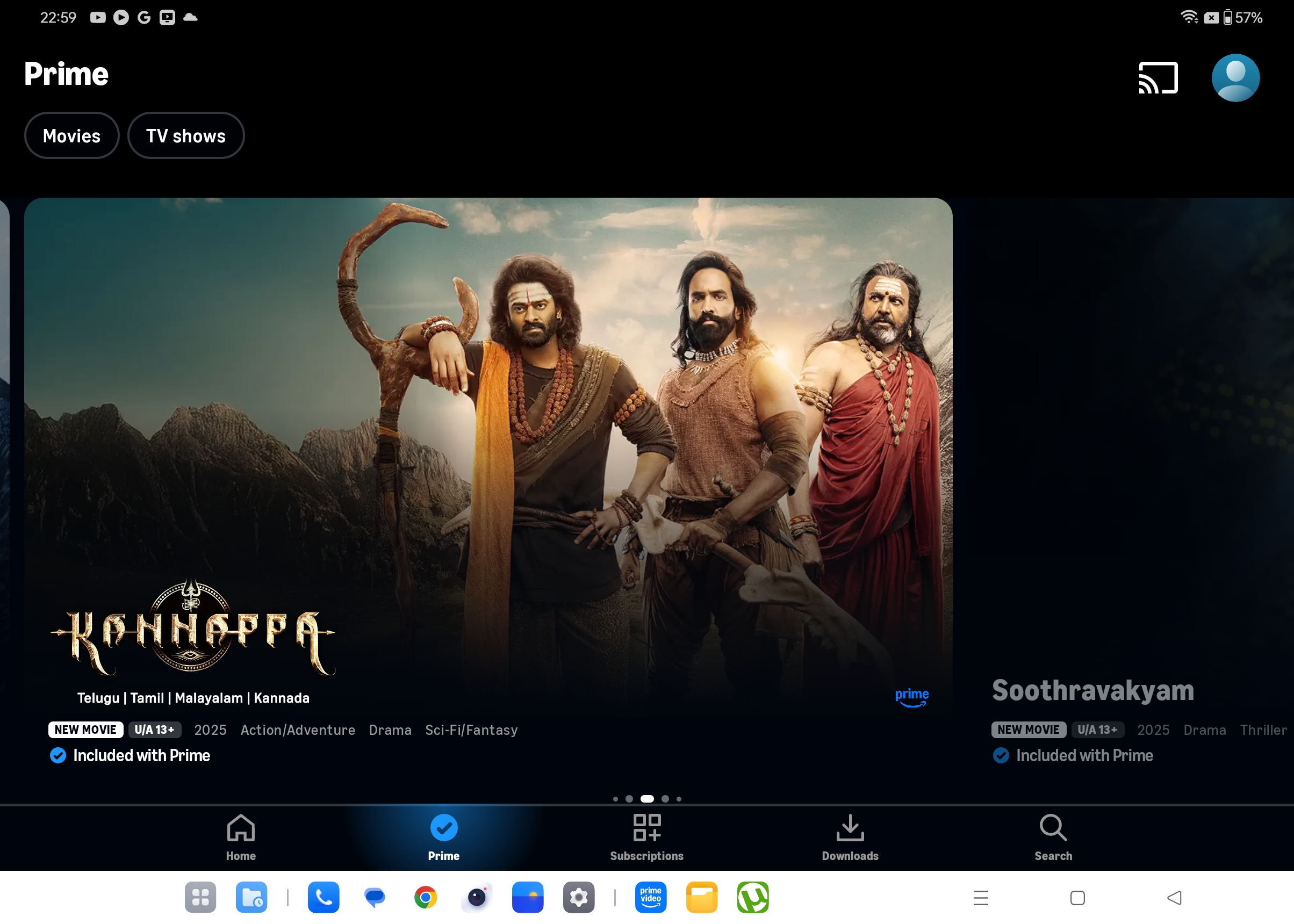The image size is (1294, 924).
Task: Click Kannappa's "Included with Prime" label
Action: click(x=142, y=756)
